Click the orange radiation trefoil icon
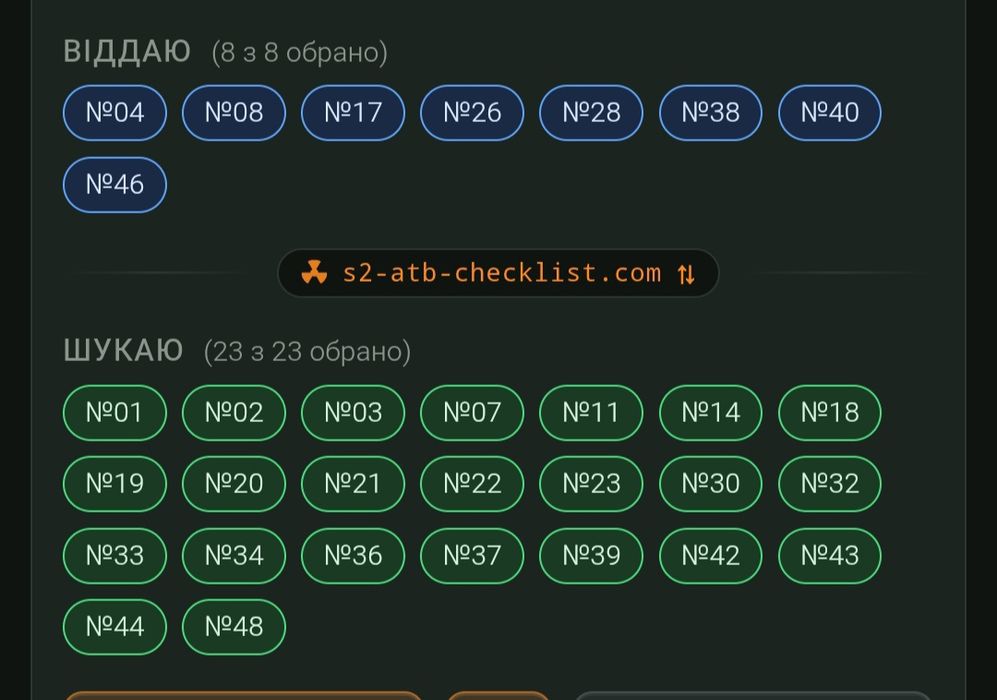The image size is (997, 700). point(314,273)
